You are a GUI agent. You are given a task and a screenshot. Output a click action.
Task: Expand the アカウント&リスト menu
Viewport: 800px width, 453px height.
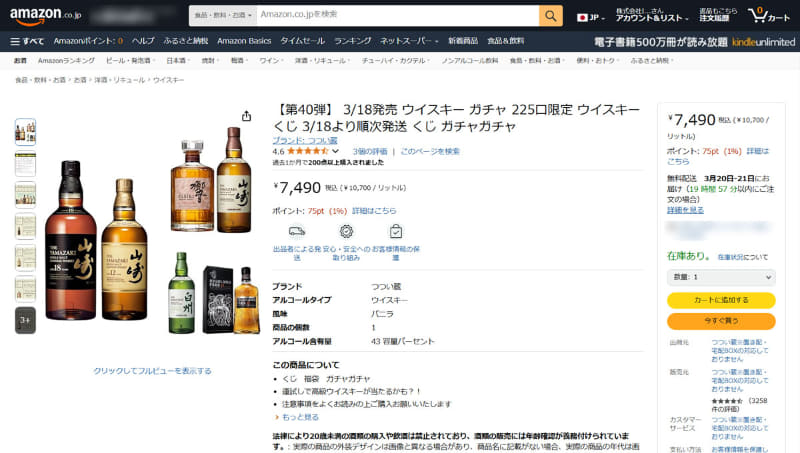pyautogui.click(x=652, y=15)
